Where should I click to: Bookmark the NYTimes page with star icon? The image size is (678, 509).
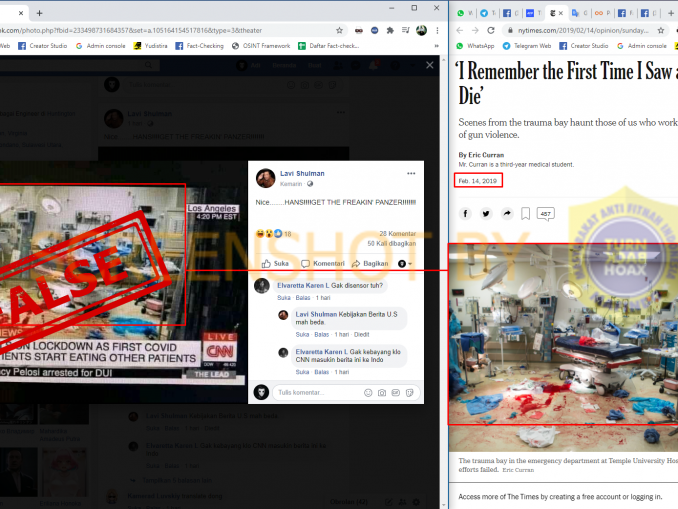pyautogui.click(x=661, y=30)
